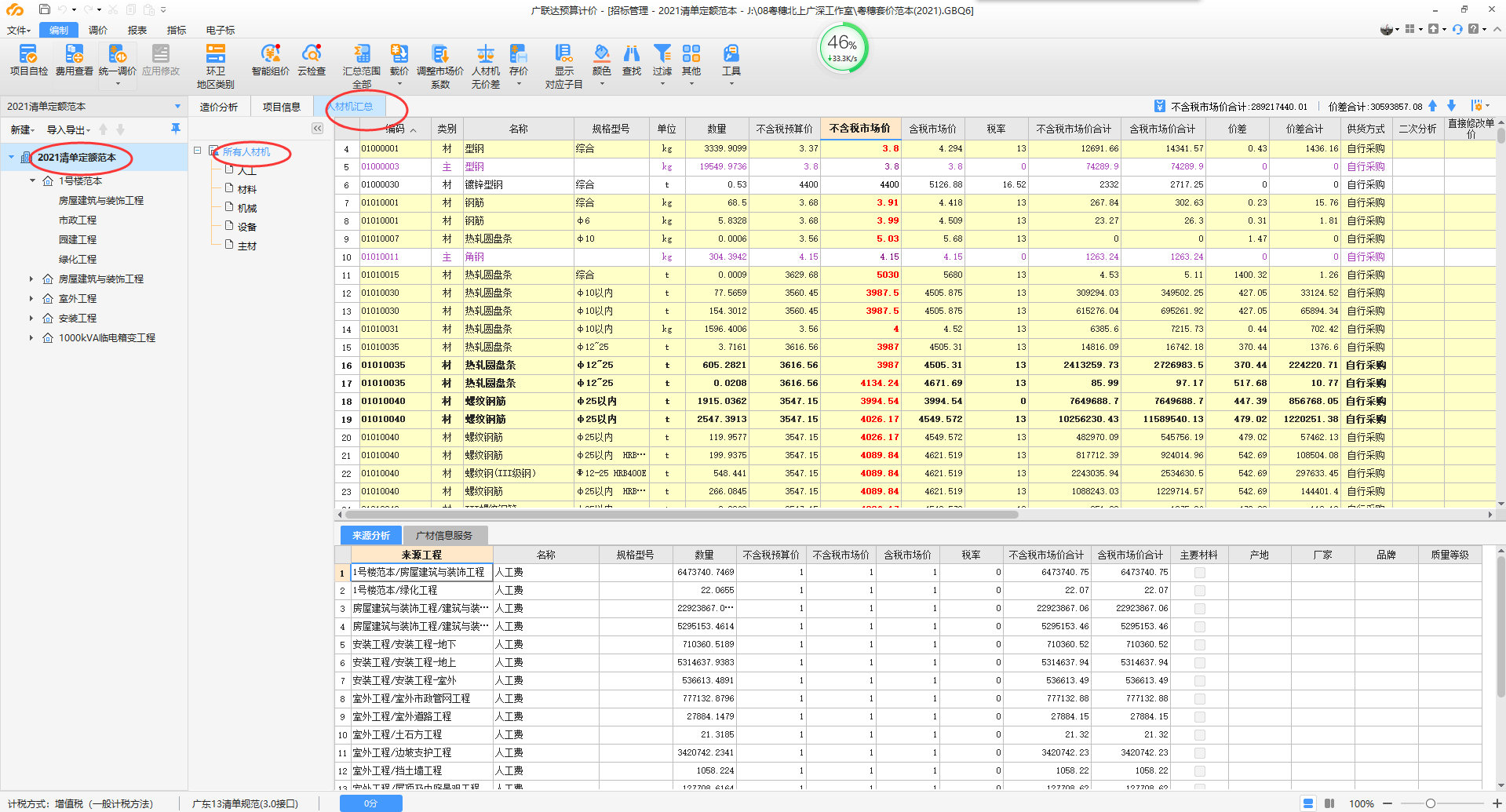Image resolution: width=1506 pixels, height=812 pixels.
Task: Click the 存价 save price icon
Action: (519, 53)
